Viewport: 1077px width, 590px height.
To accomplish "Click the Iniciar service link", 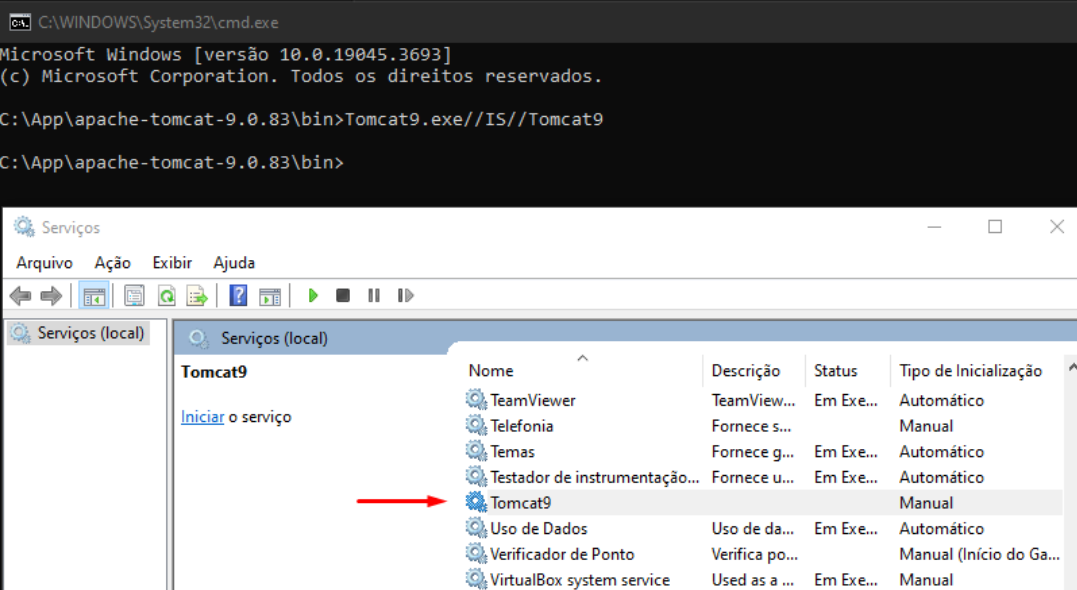I will [203, 417].
